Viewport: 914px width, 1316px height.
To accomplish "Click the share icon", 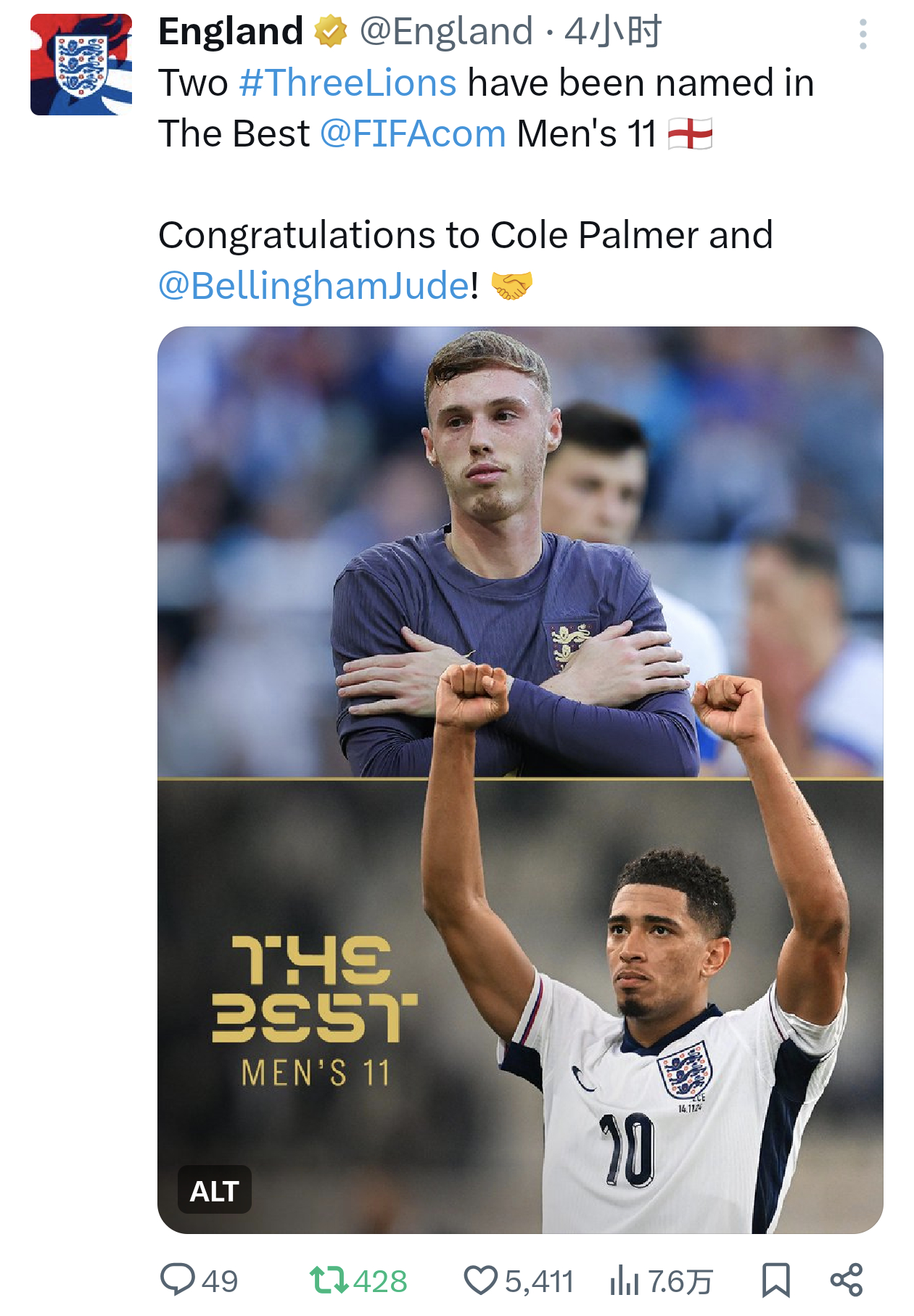I will (846, 1280).
